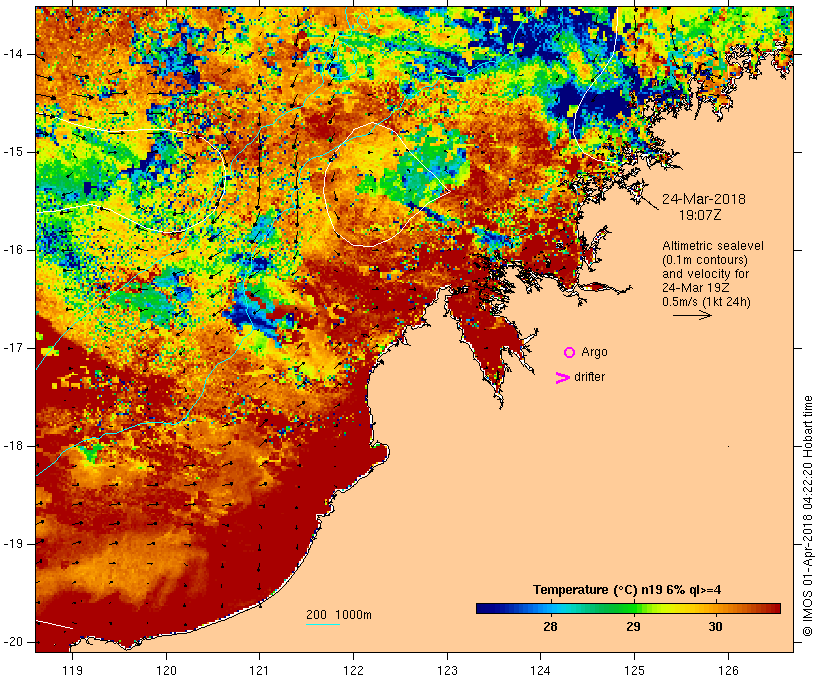Click the 'Argo' legend label
The width and height of the screenshot is (820, 680).
tap(594, 352)
